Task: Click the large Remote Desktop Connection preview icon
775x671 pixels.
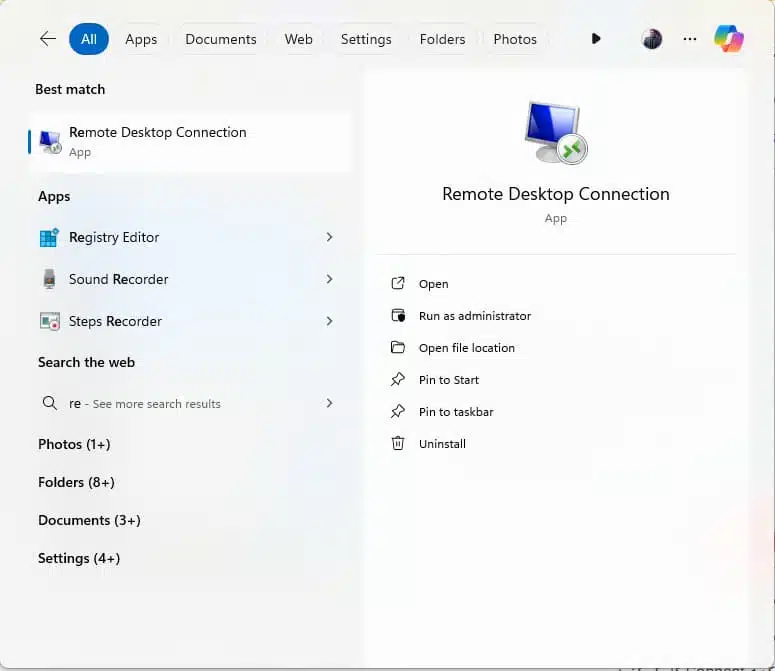Action: 556,133
